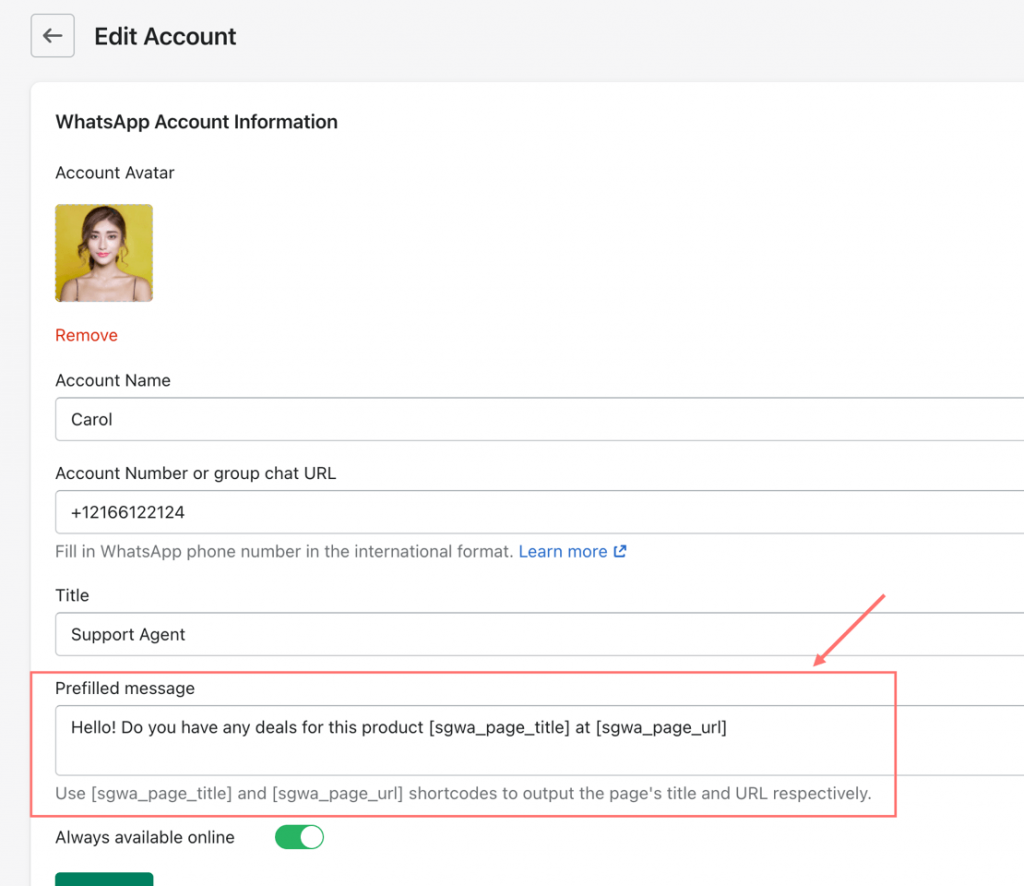This screenshot has width=1024, height=886.
Task: Focus the Title field with Support Agent
Action: pyautogui.click(x=540, y=634)
